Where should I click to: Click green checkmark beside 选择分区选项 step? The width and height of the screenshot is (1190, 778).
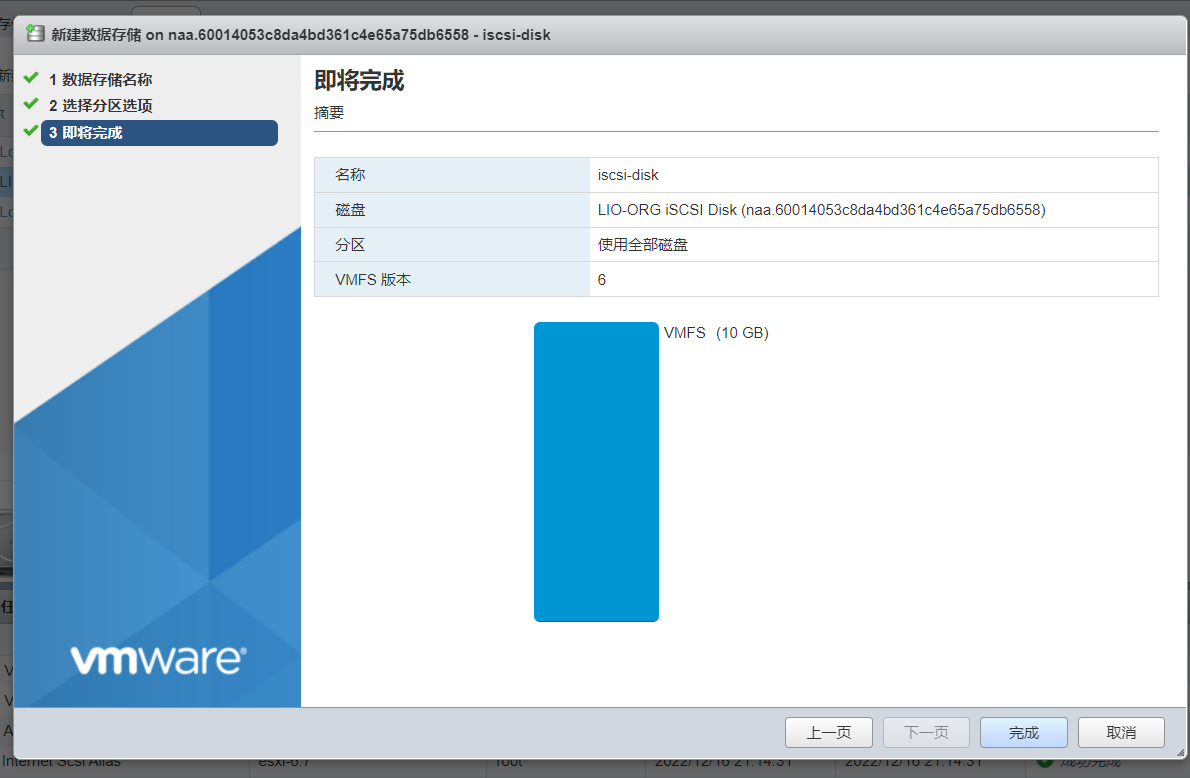pyautogui.click(x=31, y=104)
